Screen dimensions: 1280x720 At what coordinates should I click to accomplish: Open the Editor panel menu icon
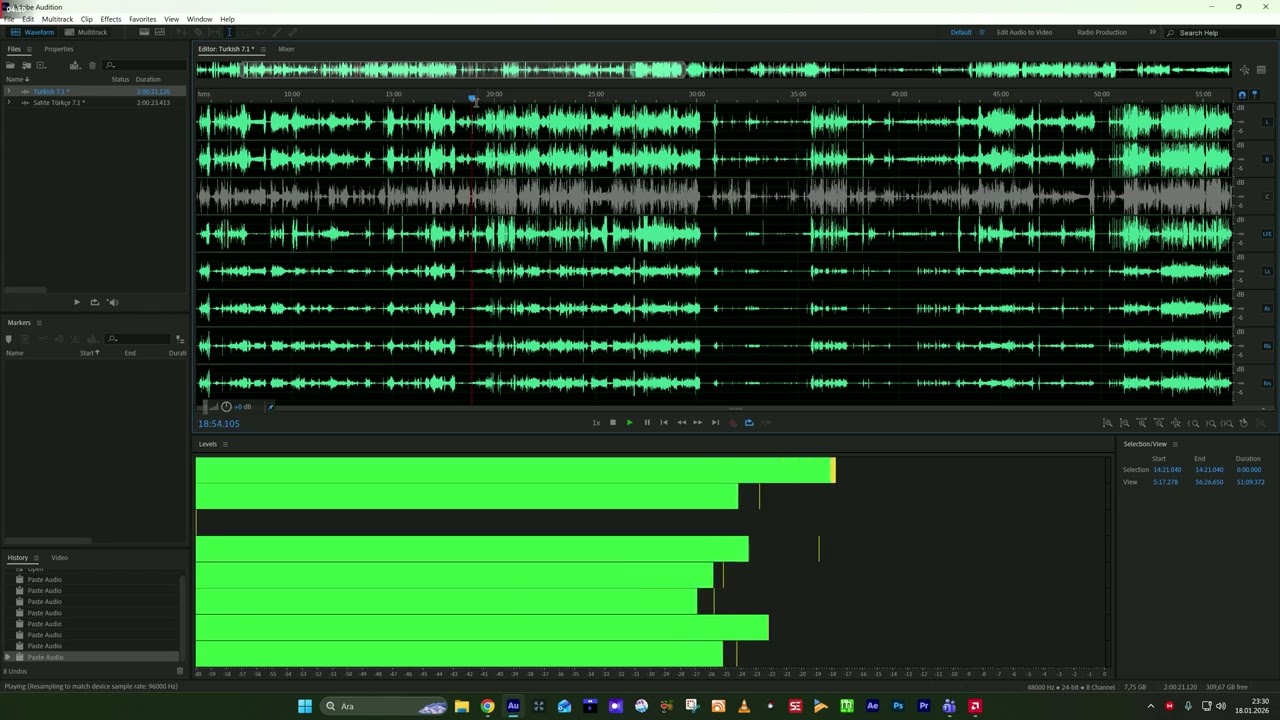[x=263, y=49]
